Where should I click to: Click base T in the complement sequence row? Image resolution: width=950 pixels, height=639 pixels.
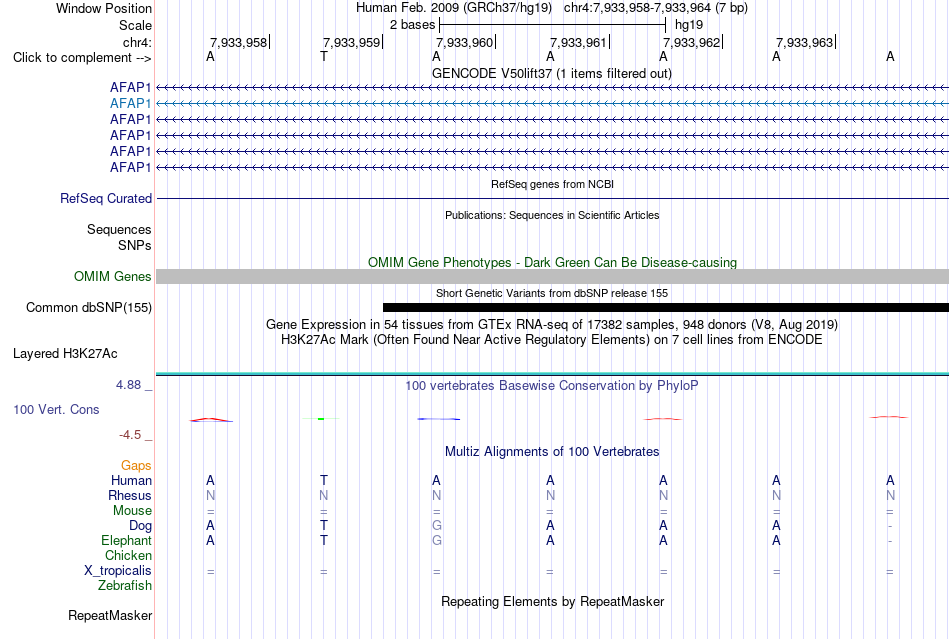tap(324, 56)
